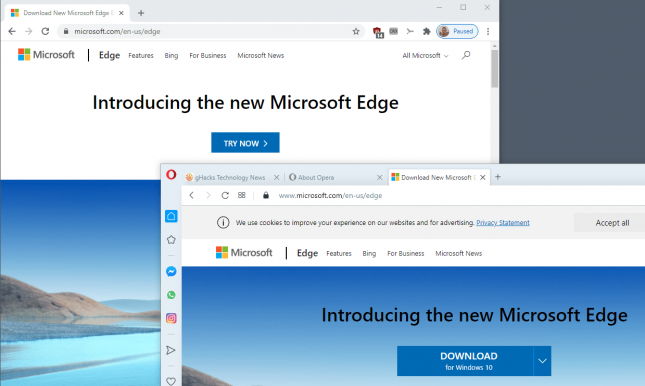Open Bing in the Opera page

click(x=369, y=253)
